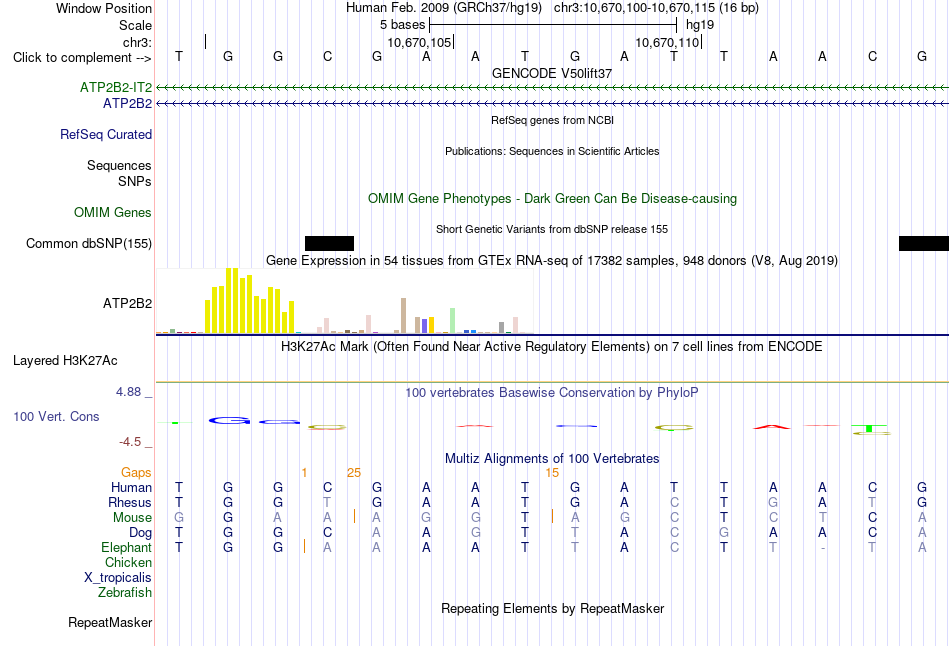
Task: Click 'Repeating Elements by RepeatMasker' title
Action: [x=552, y=608]
